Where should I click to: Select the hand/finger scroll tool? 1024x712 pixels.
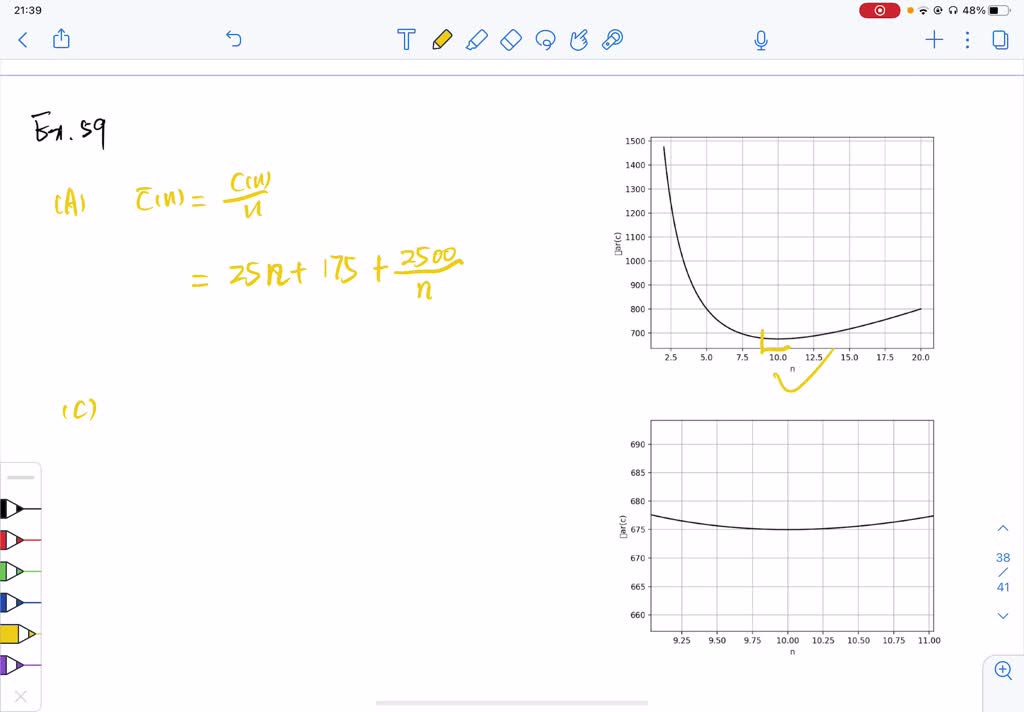(579, 40)
